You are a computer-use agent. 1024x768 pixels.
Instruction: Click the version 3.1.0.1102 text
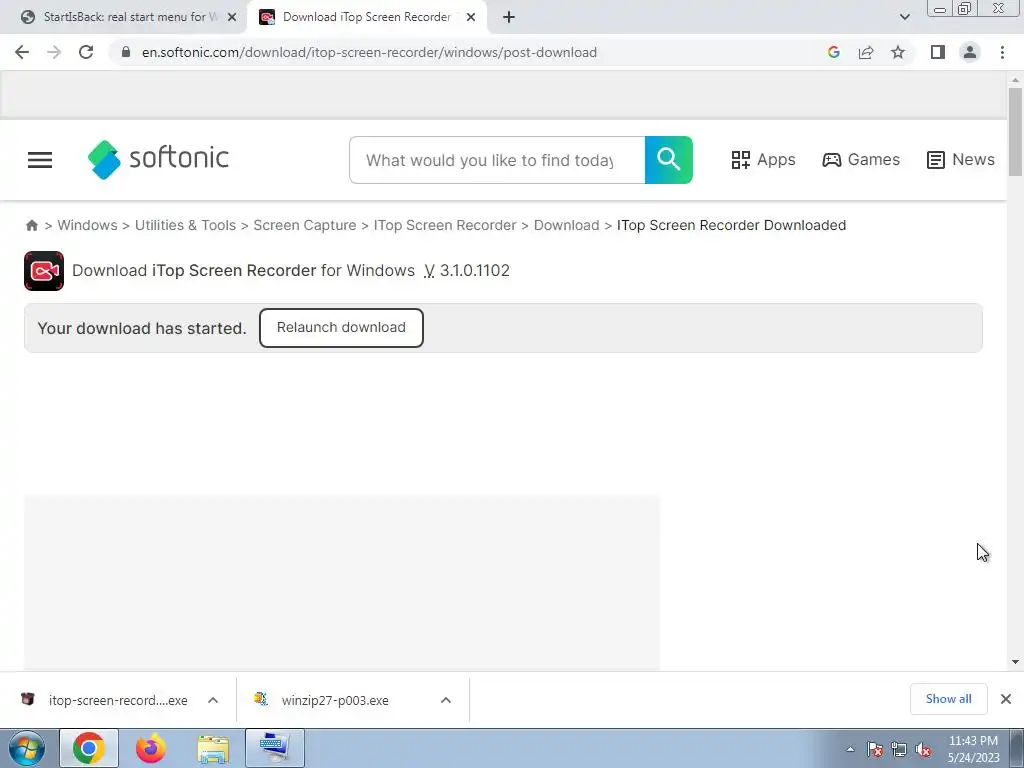(475, 270)
